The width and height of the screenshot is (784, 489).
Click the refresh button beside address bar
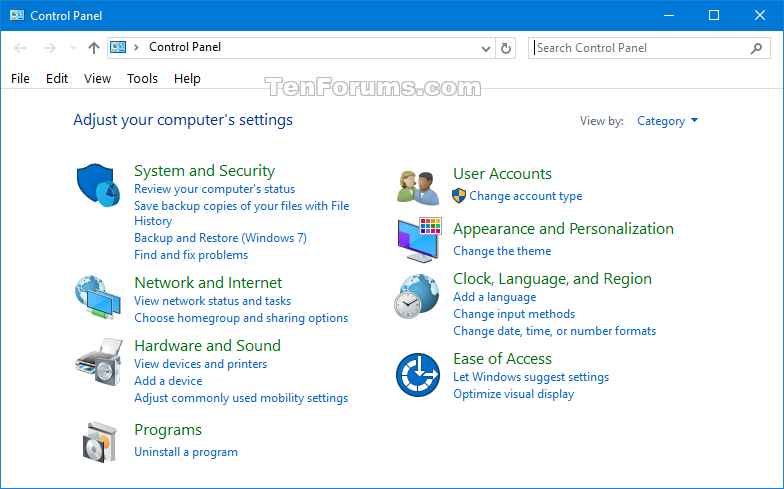506,48
